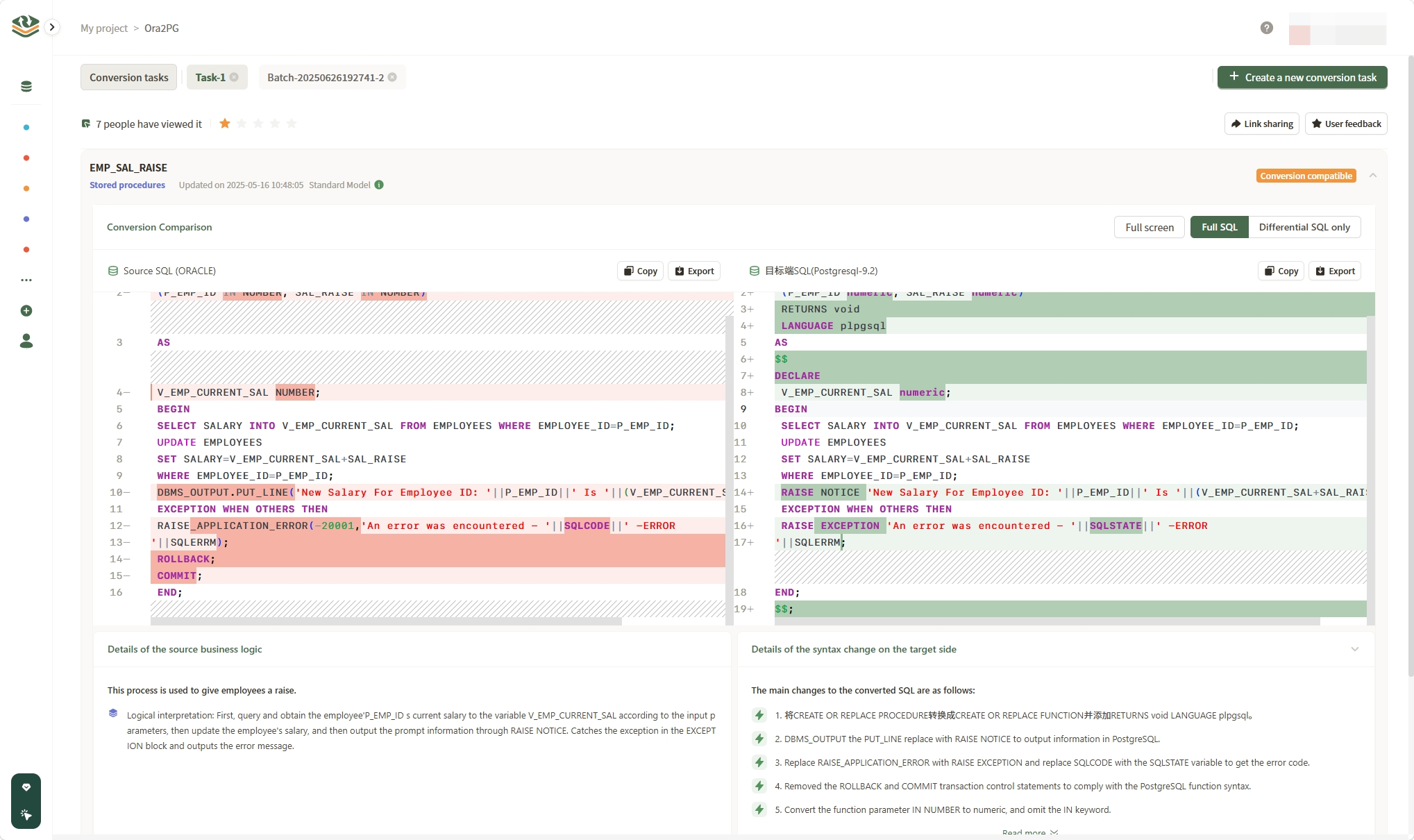
Task: Click the cursor sparkle icon in bottom-left widget
Action: [x=26, y=814]
